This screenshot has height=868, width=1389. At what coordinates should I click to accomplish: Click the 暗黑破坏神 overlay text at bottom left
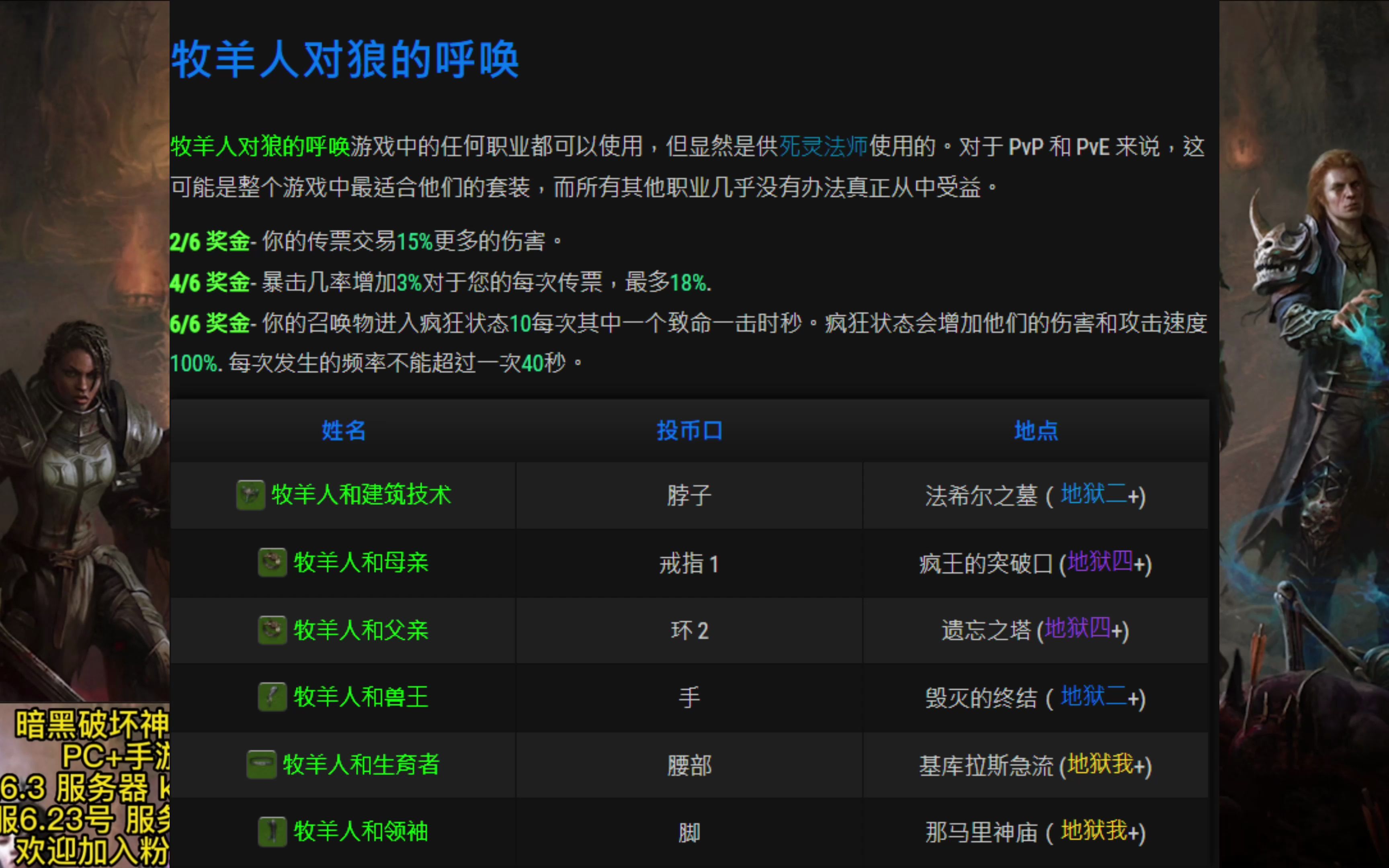92,725
